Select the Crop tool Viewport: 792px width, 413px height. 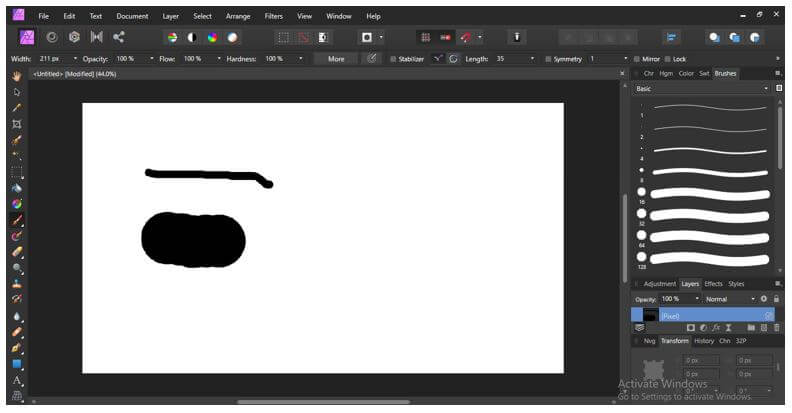(x=17, y=124)
